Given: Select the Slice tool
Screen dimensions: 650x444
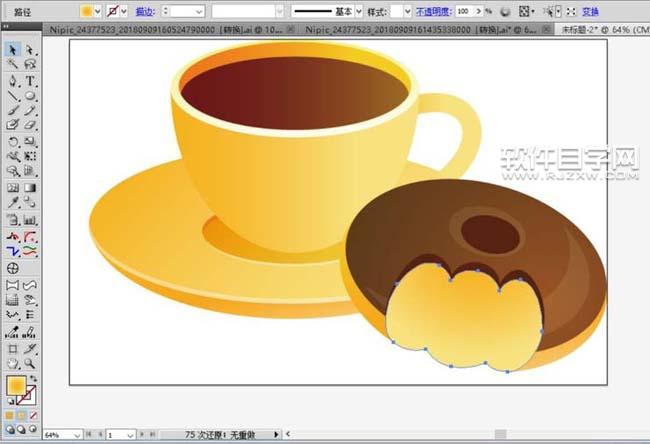Looking at the screenshot, I should (29, 349).
